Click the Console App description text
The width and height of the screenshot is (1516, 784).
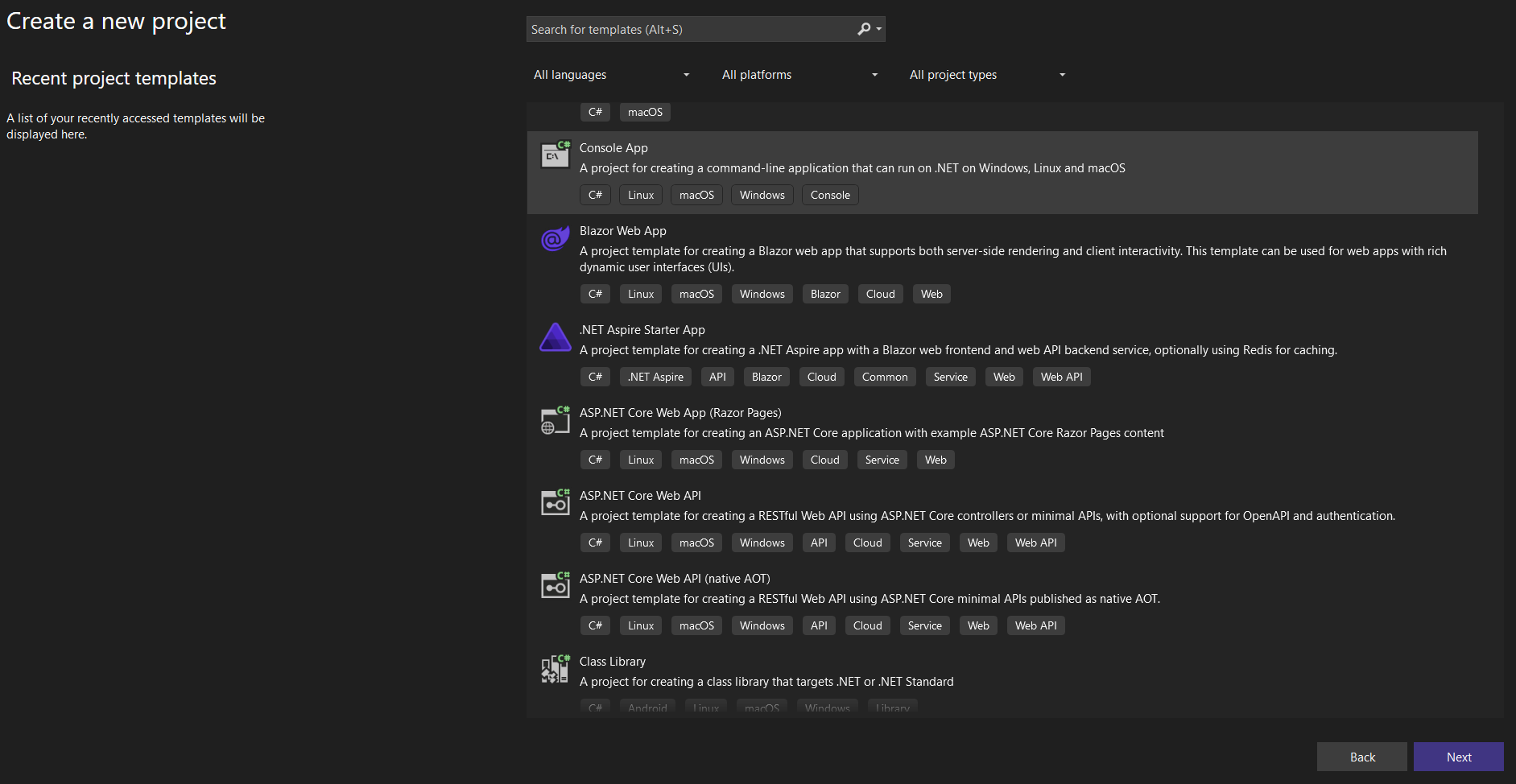pos(853,168)
